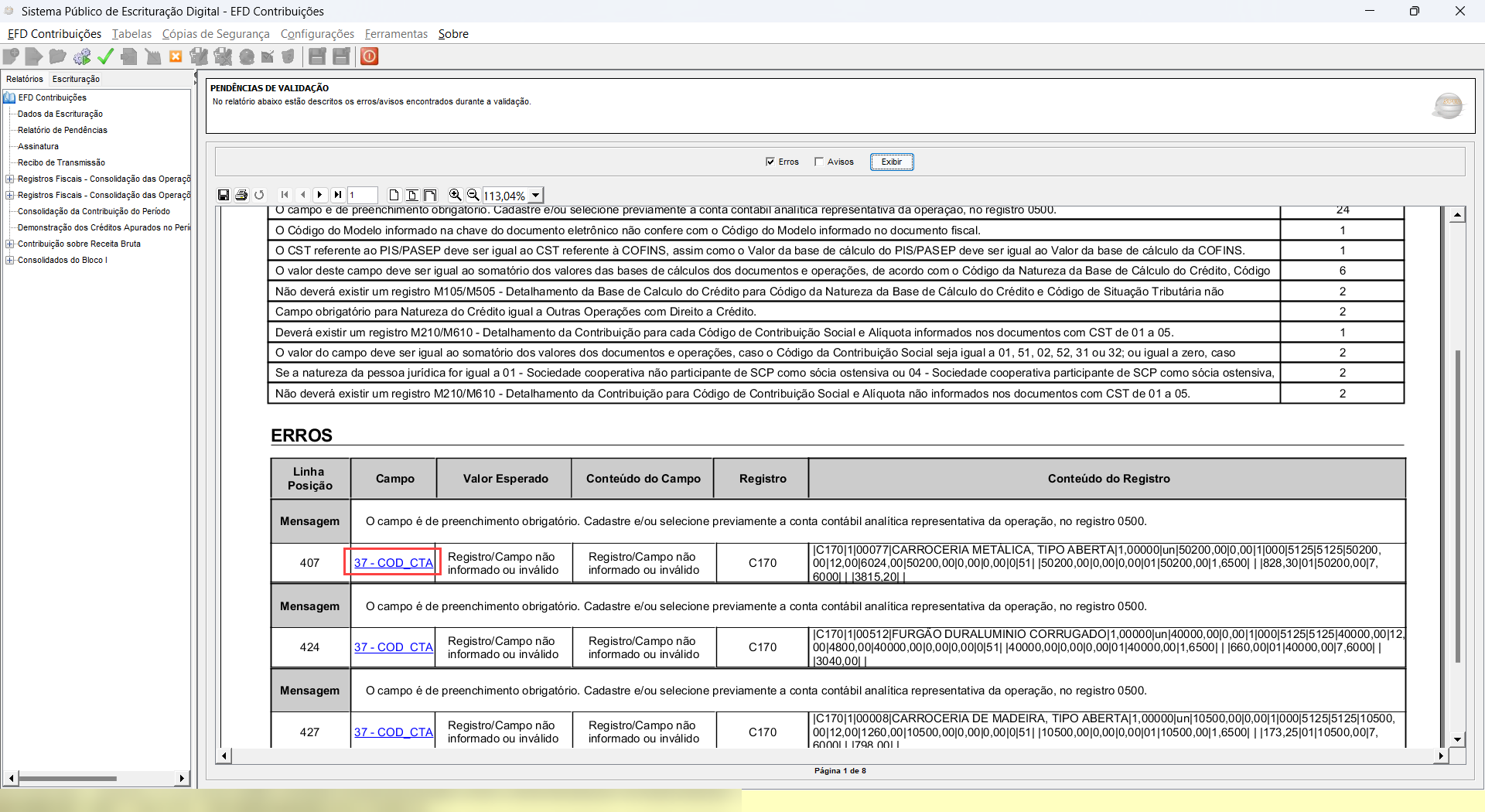Screen dimensions: 1485x812
Task: Zoom out of the report
Action: [x=473, y=195]
